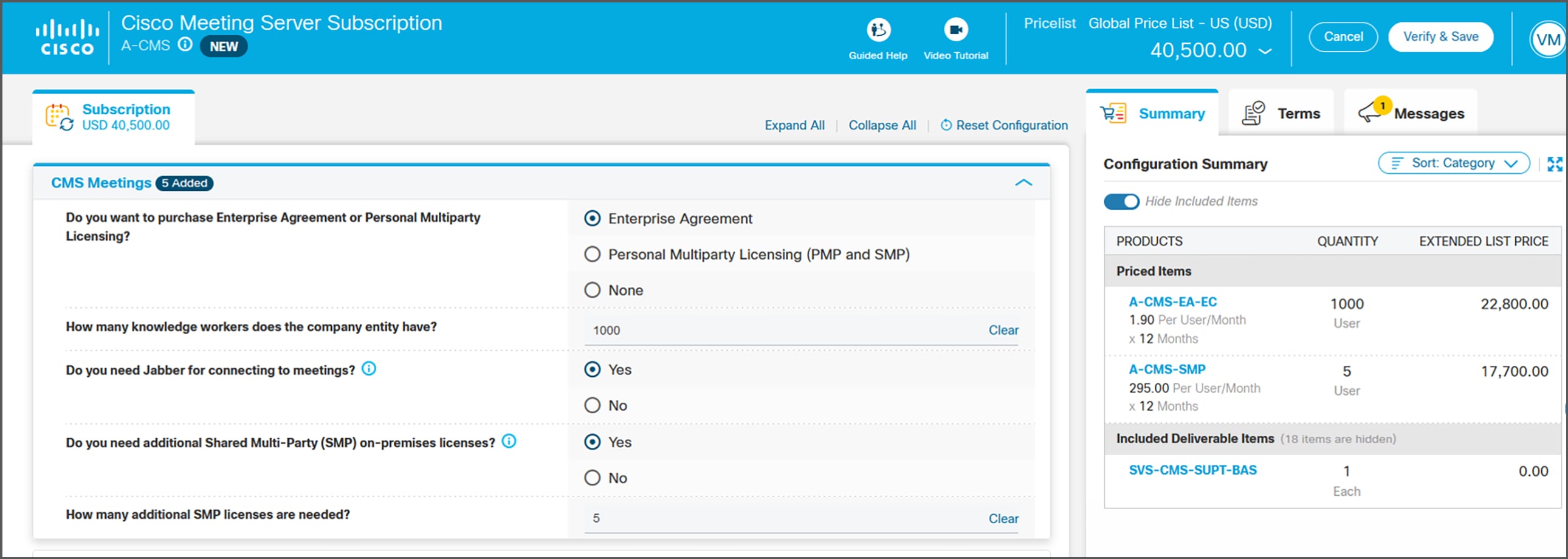Choose No for additional SMP licenses
The width and height of the screenshot is (1568, 559).
593,478
